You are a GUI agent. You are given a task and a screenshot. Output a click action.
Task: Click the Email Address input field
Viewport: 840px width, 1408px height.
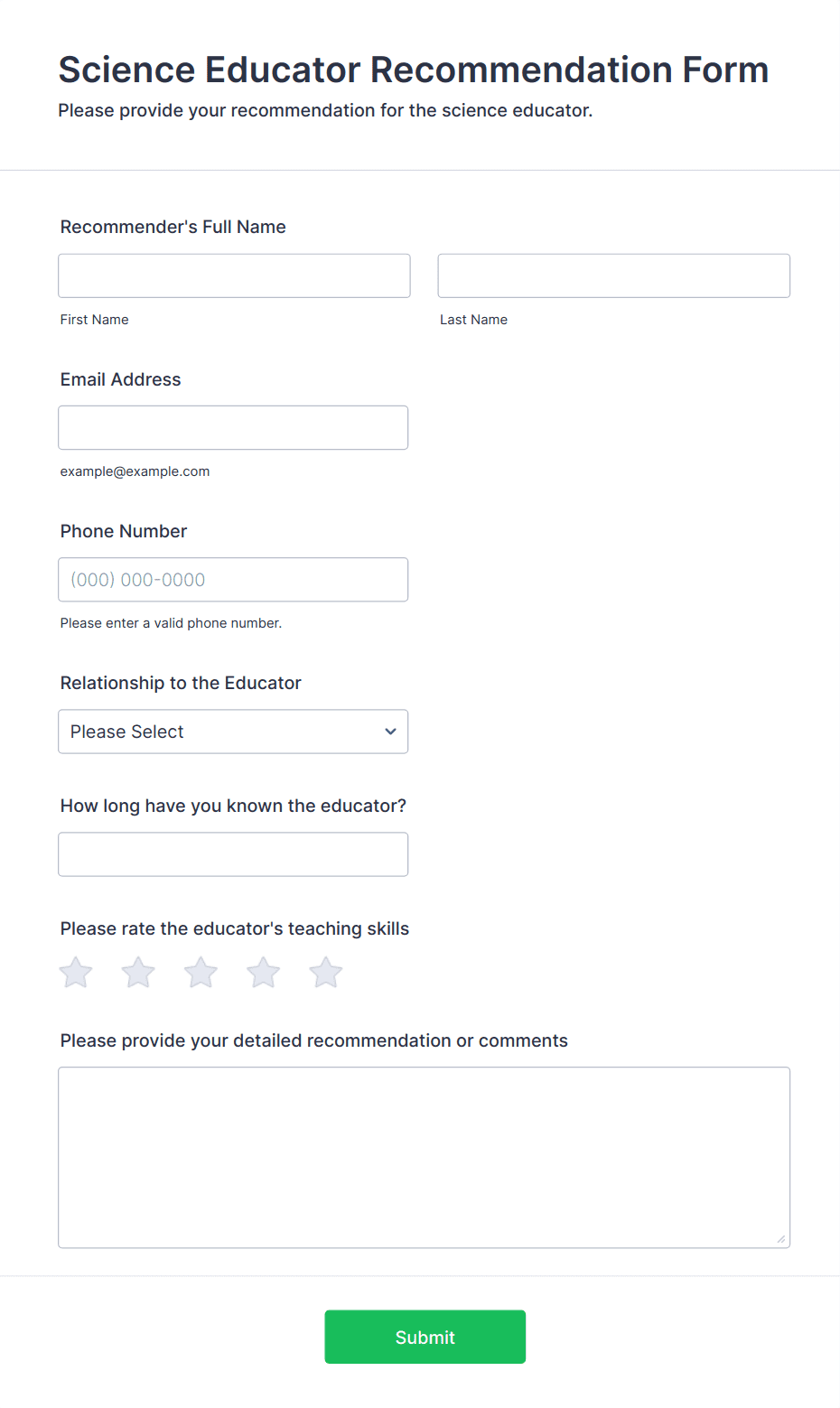pyautogui.click(x=233, y=427)
